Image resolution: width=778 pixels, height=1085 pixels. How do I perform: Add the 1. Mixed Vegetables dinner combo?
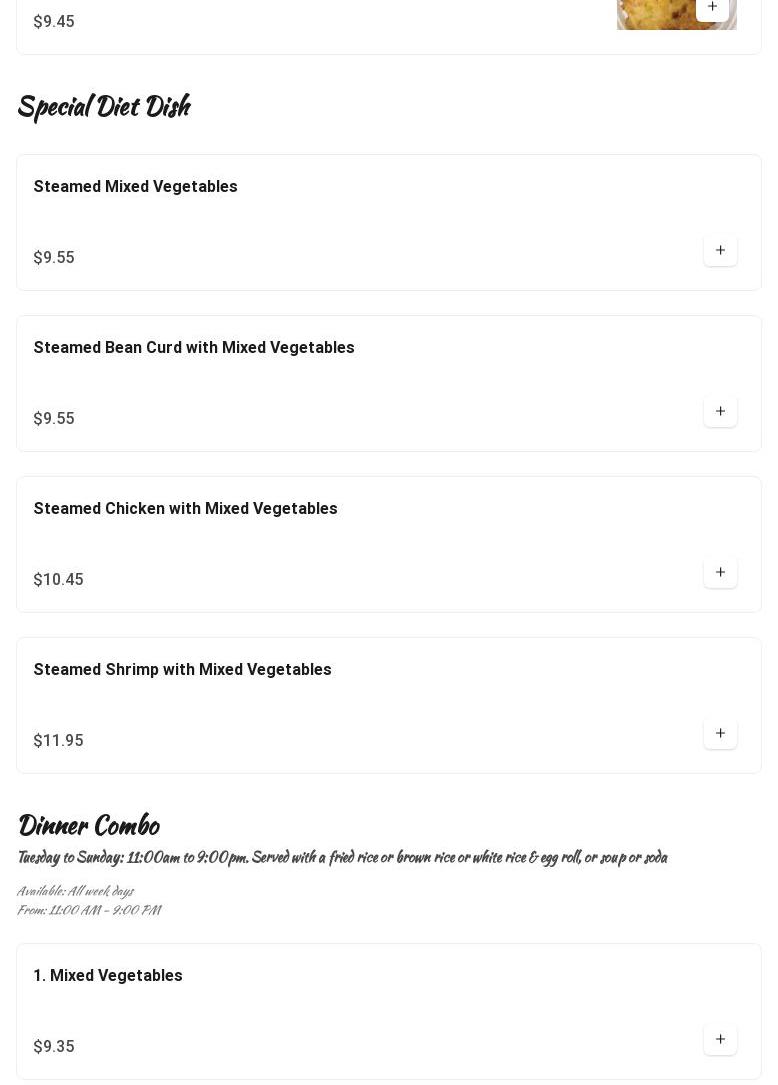(720, 1039)
